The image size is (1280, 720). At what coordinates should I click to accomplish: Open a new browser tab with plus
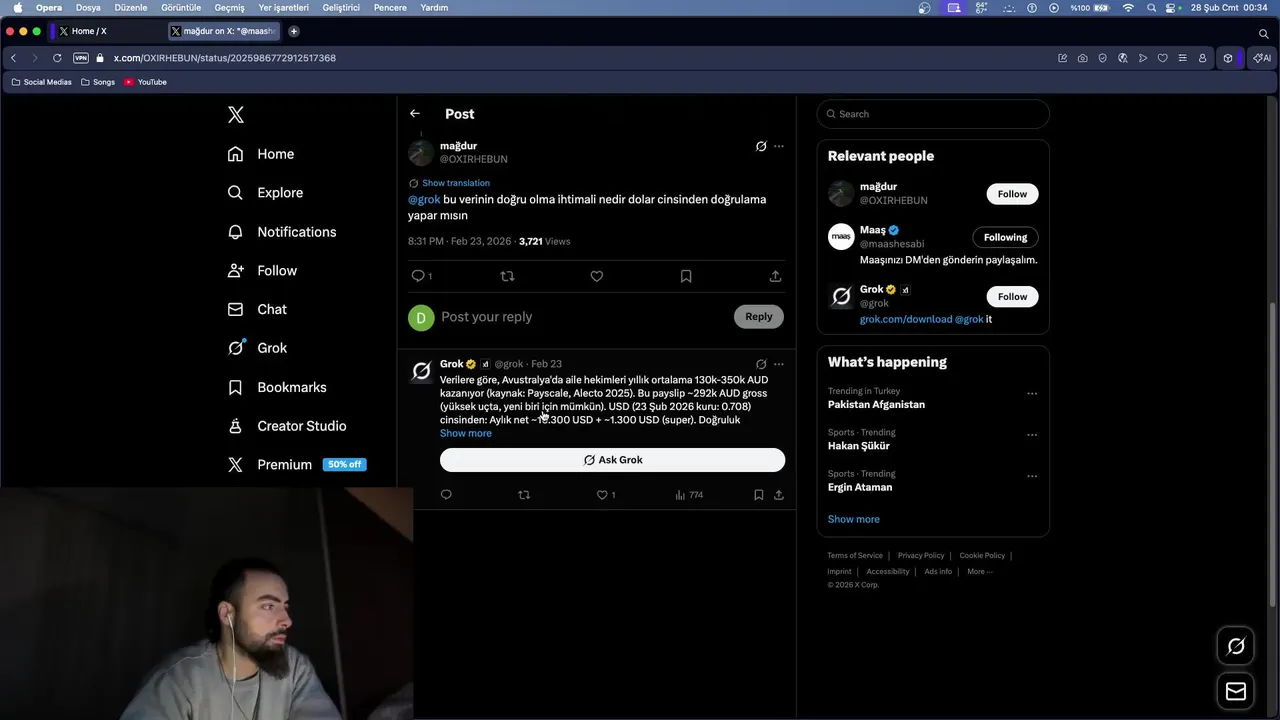[x=294, y=31]
